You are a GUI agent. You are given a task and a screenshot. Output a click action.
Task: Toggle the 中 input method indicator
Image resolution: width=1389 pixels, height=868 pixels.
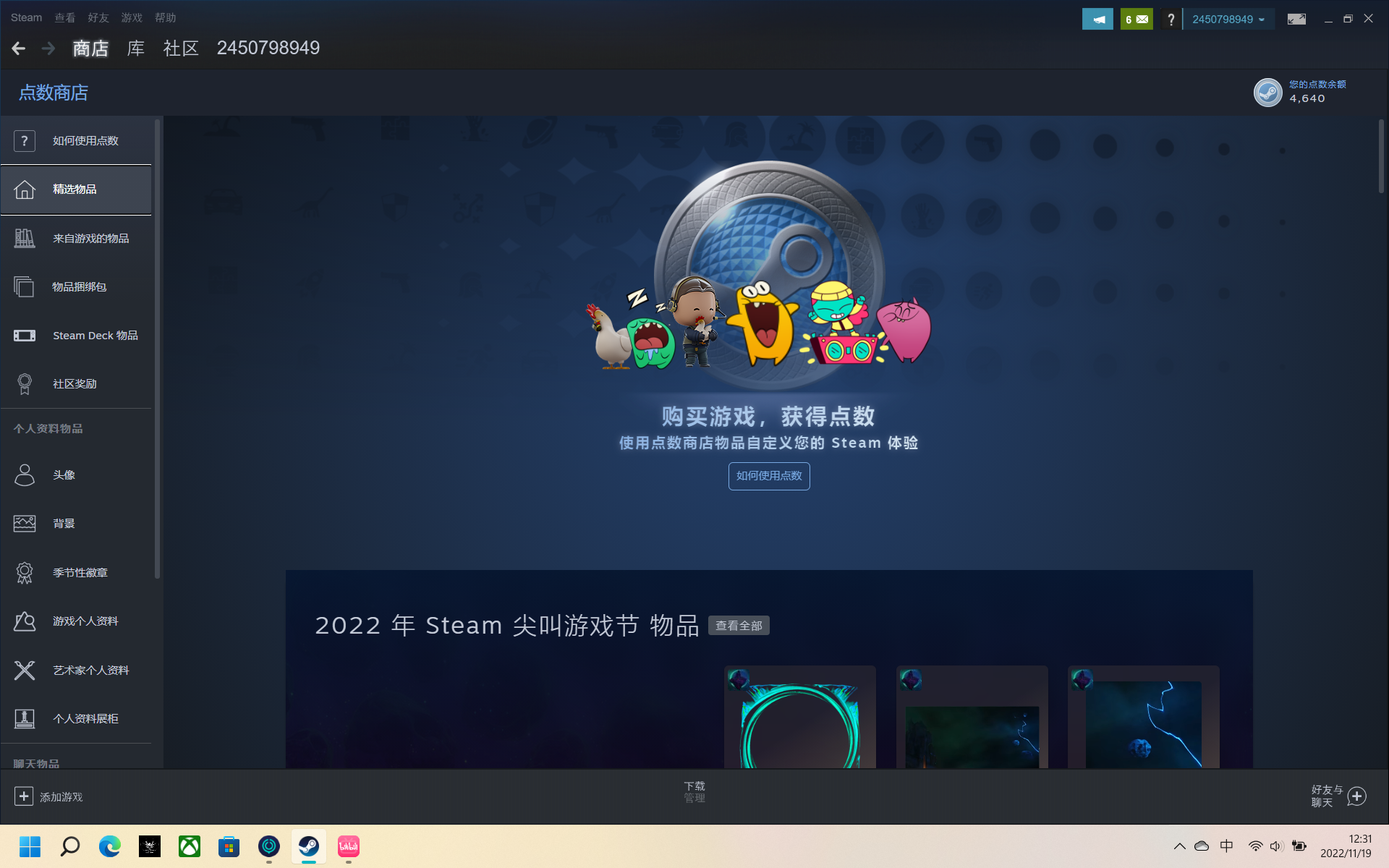tap(1226, 846)
